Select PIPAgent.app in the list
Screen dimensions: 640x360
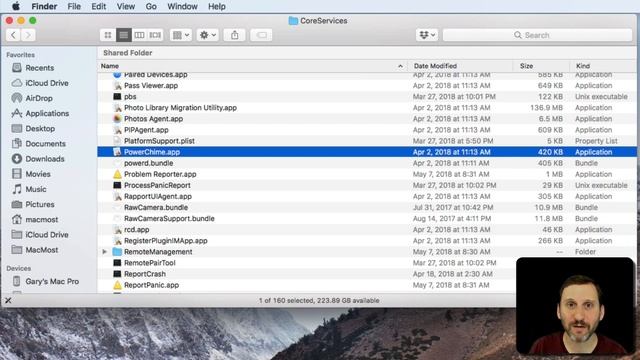[x=367, y=130]
